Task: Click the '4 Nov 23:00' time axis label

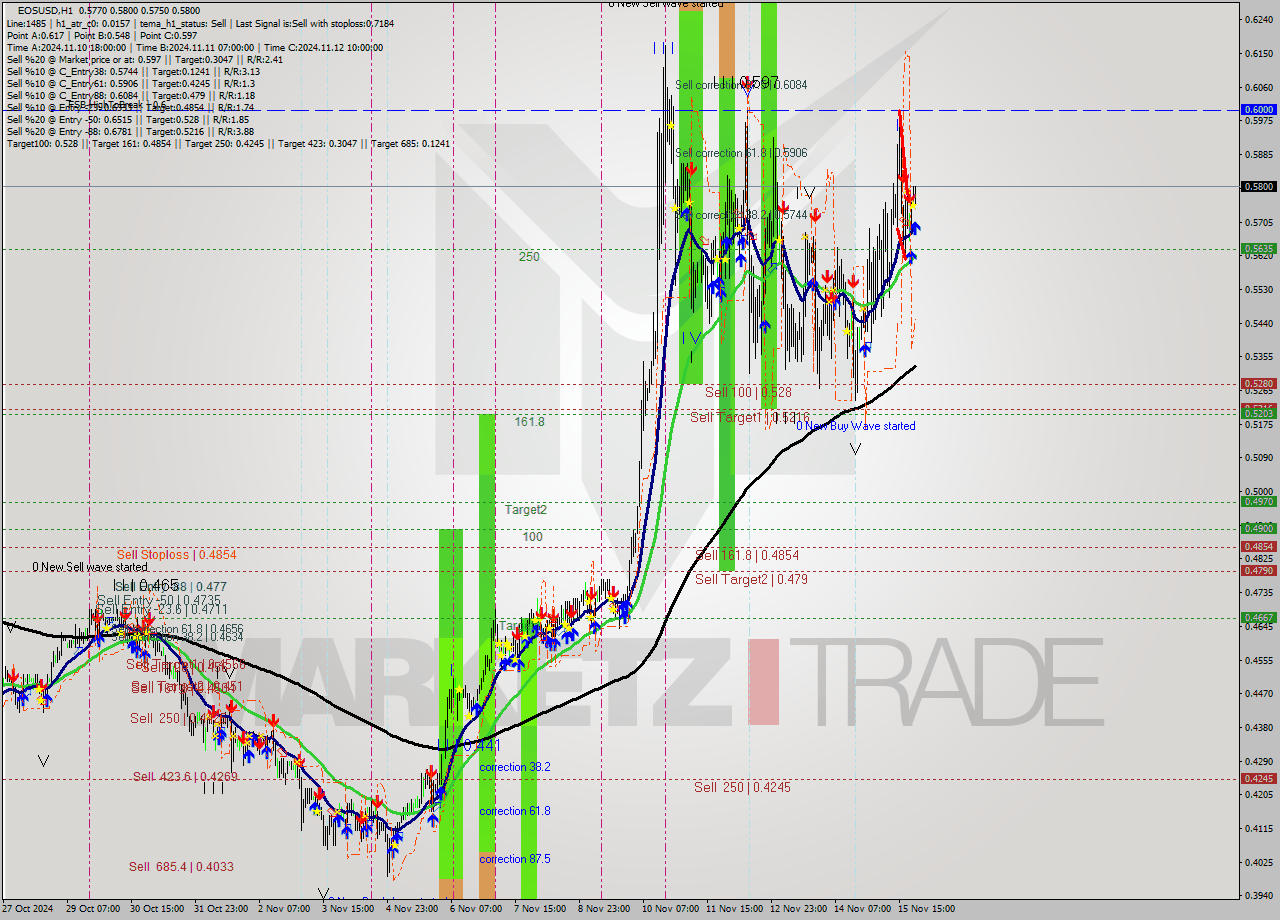Action: coord(412,909)
